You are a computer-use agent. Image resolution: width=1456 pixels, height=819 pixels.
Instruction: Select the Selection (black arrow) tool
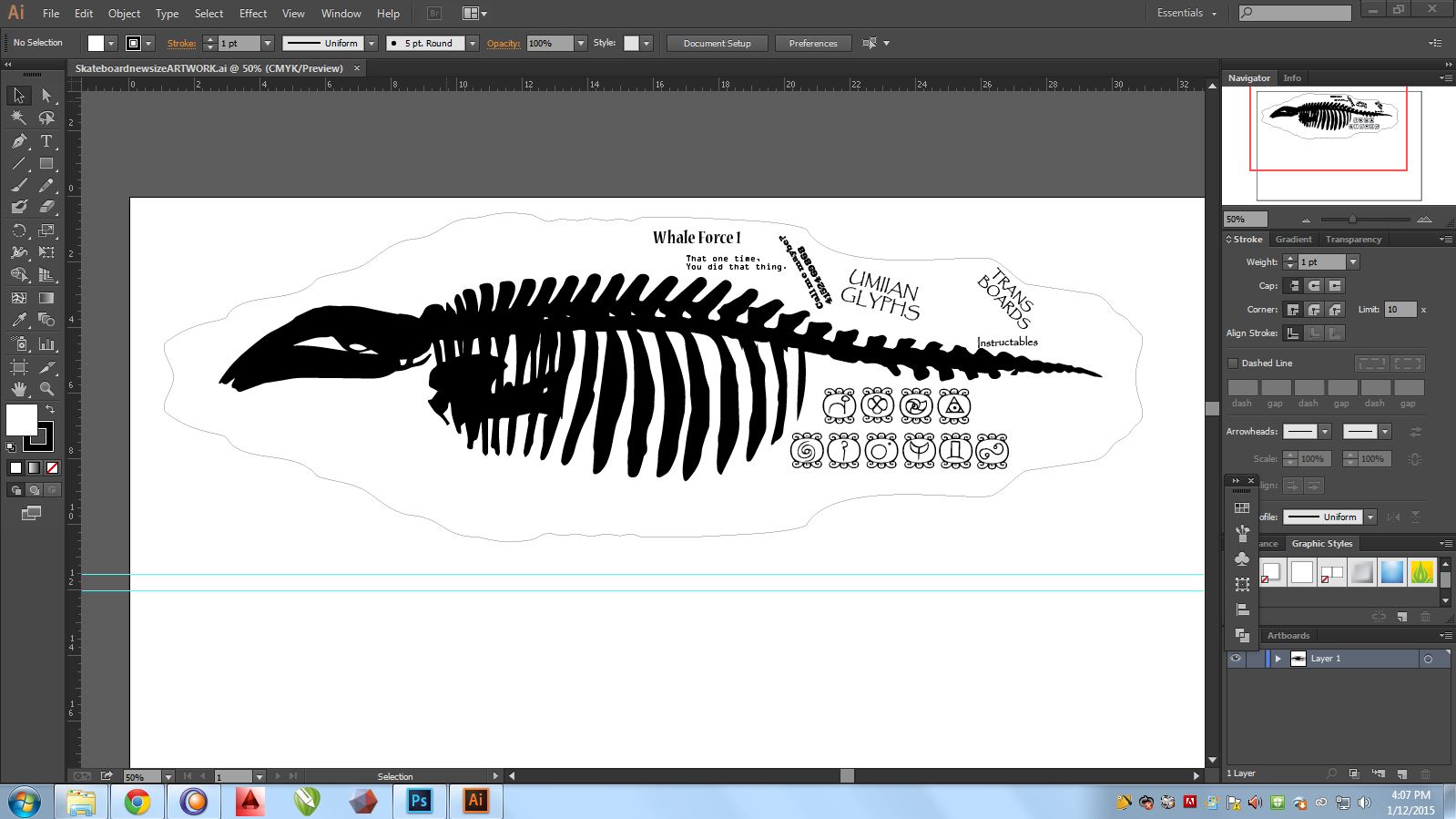click(x=18, y=96)
